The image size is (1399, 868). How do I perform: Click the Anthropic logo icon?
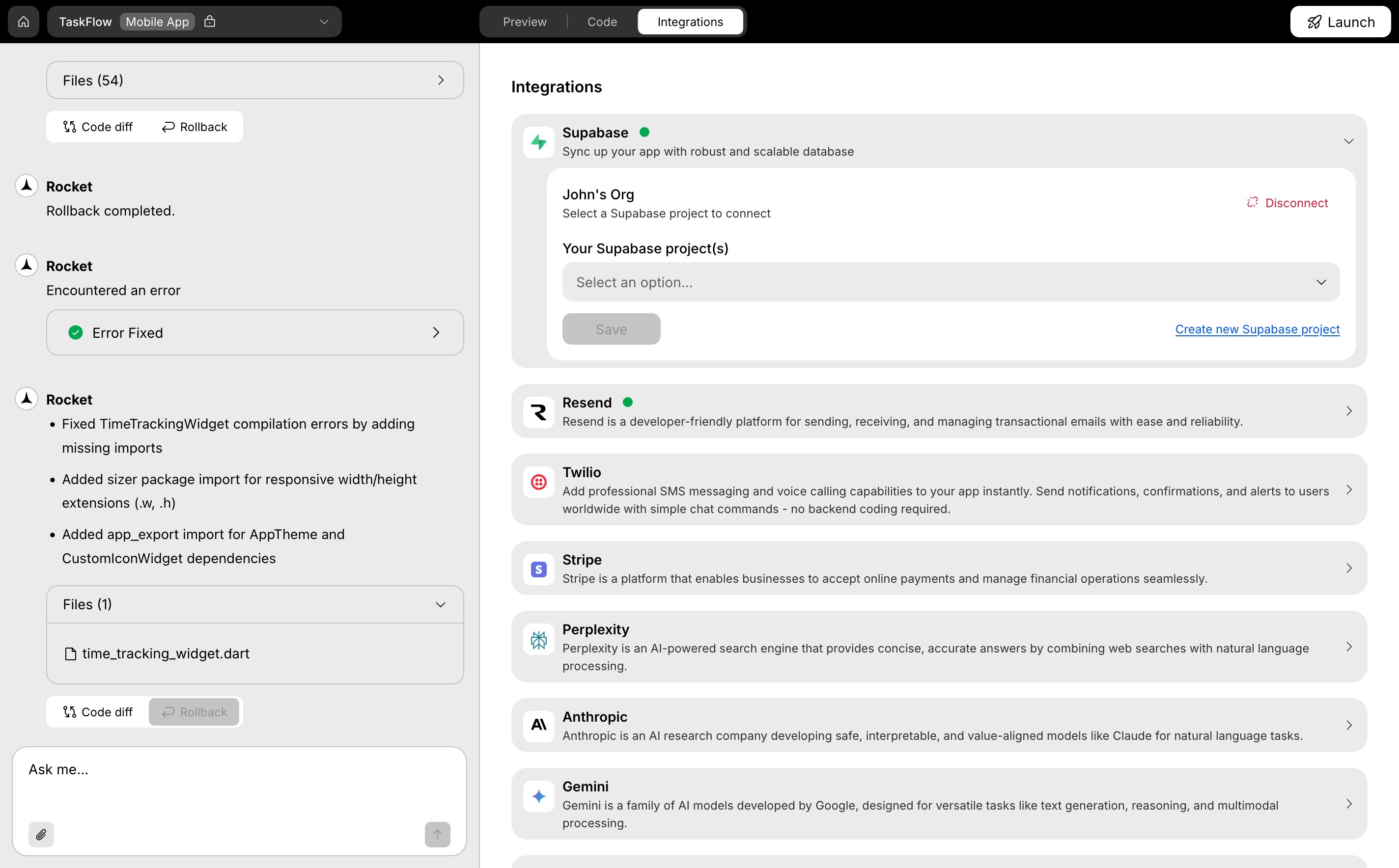pyautogui.click(x=538, y=725)
